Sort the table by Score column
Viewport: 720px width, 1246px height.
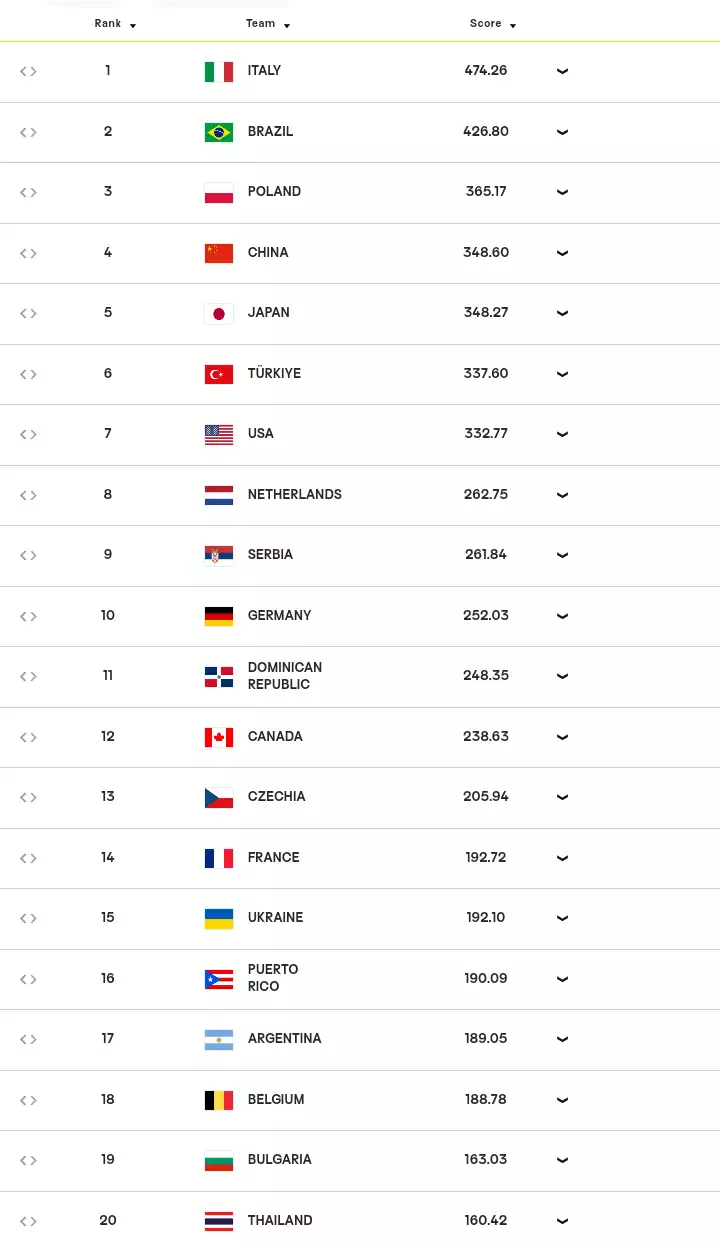pyautogui.click(x=493, y=24)
